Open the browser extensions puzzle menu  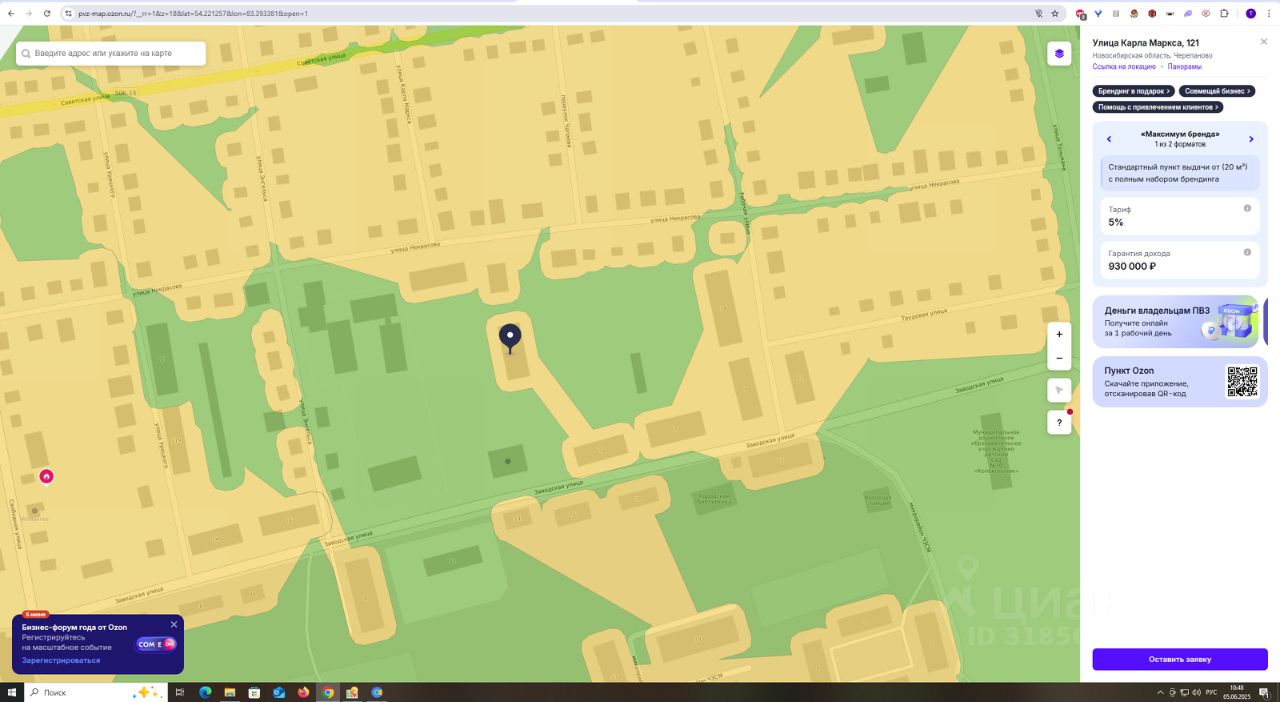click(x=1224, y=13)
